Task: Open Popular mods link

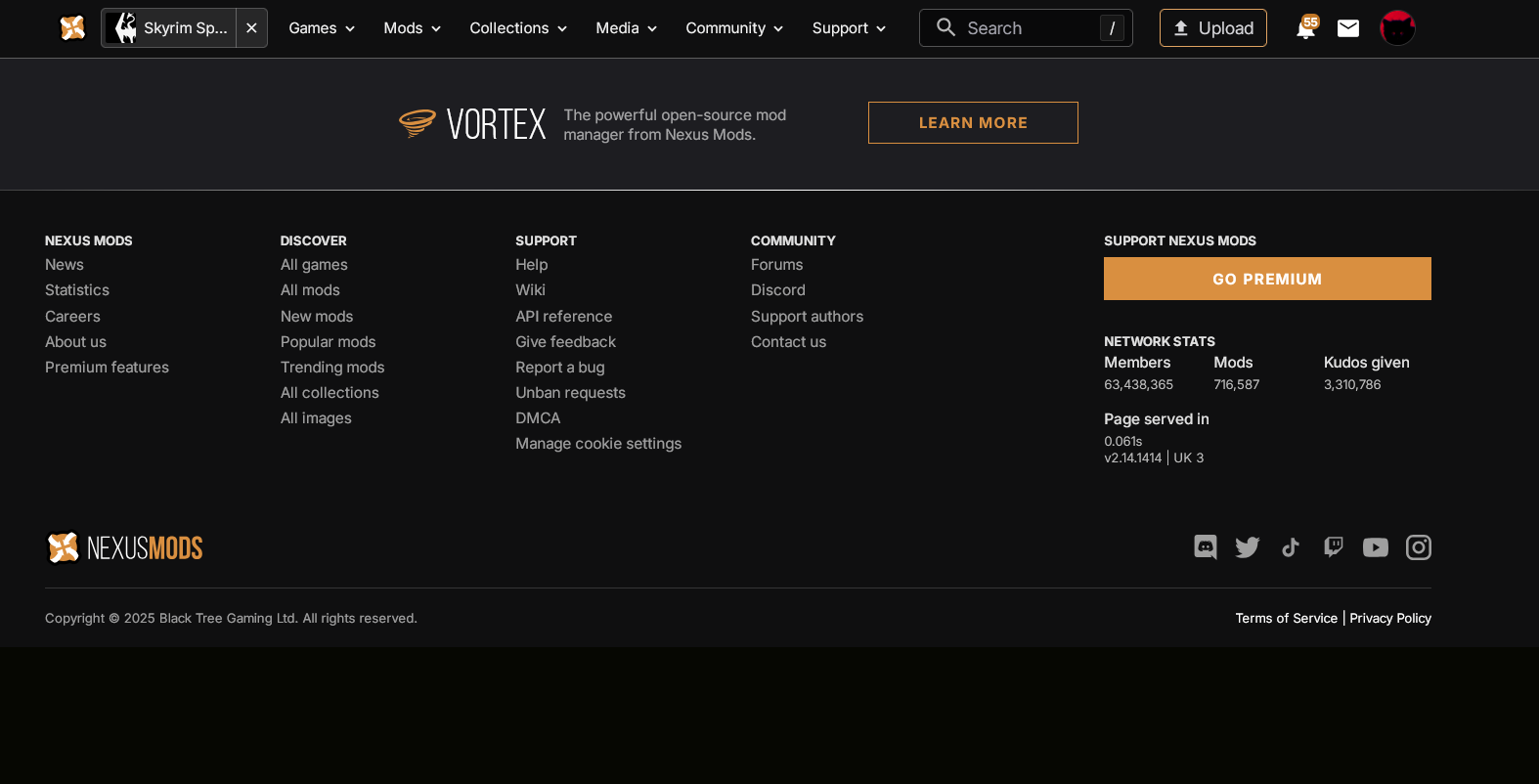Action: tap(328, 342)
